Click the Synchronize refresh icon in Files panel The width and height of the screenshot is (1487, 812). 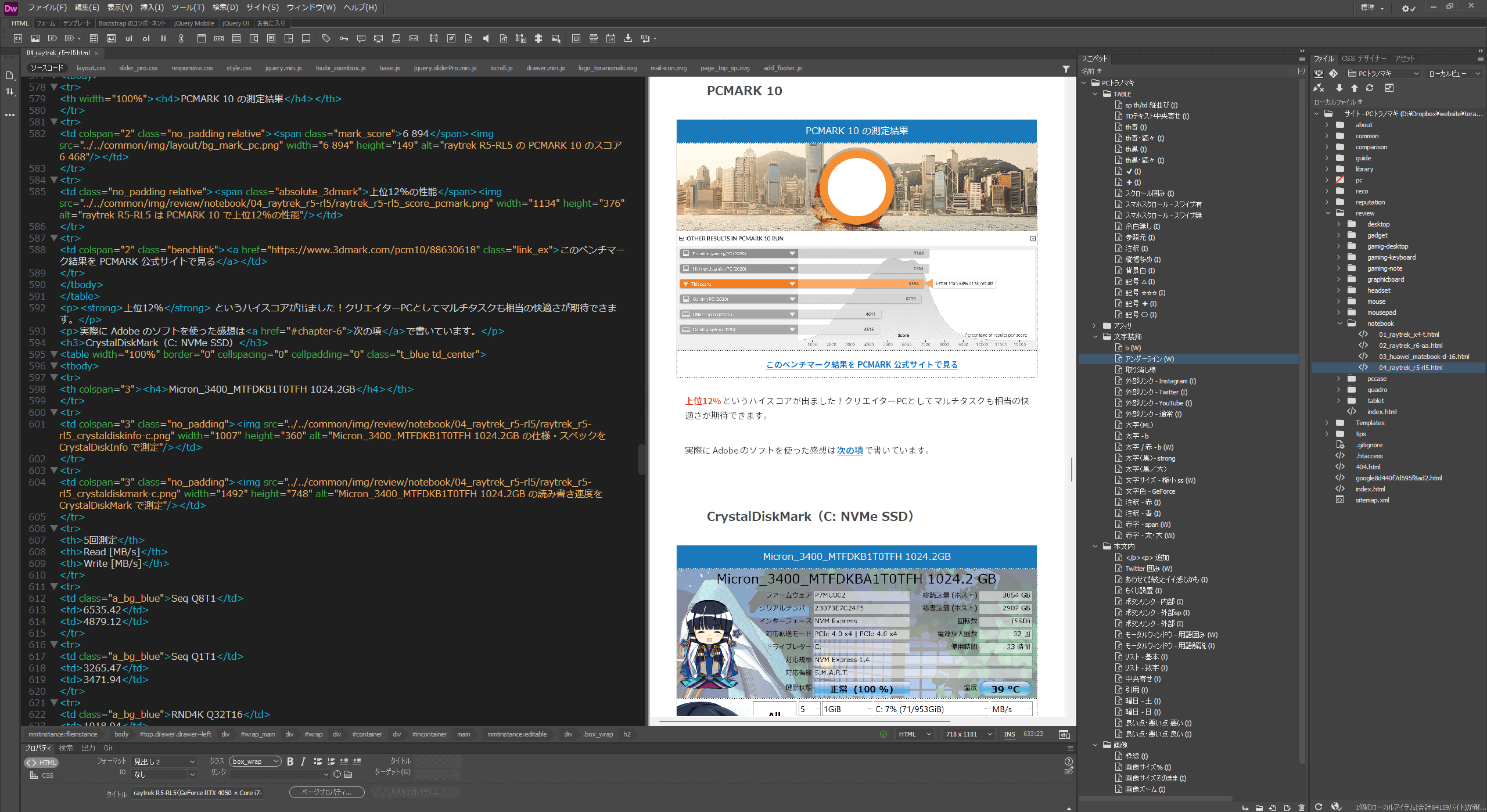1370,88
